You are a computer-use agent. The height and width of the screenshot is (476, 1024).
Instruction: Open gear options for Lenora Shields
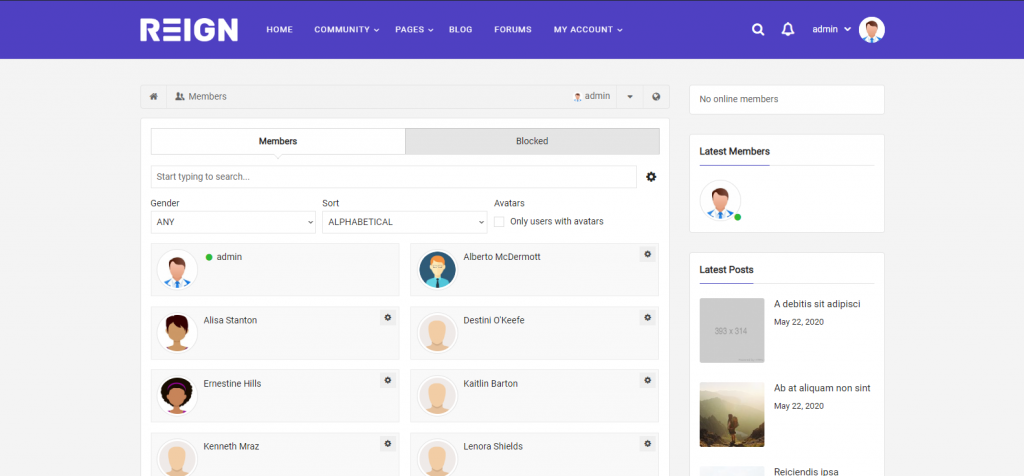(x=647, y=443)
